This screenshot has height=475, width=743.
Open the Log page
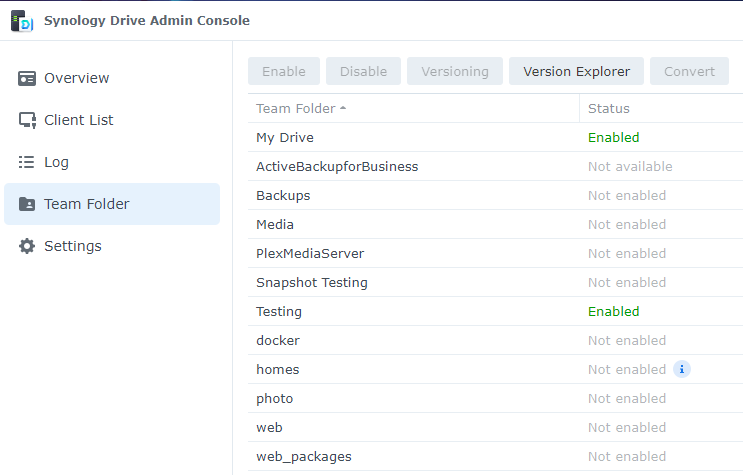[112, 162]
